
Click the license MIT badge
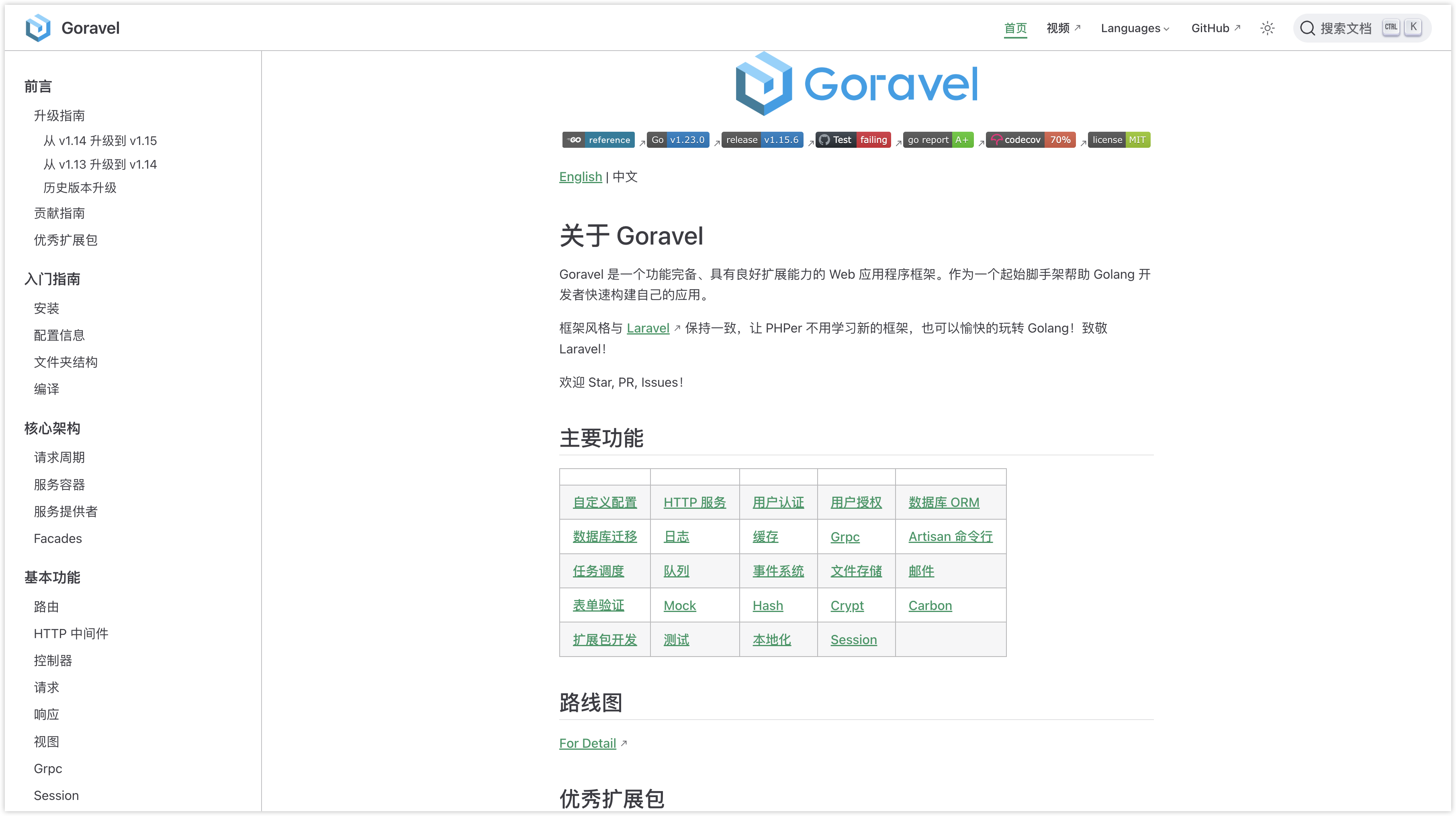click(x=1119, y=140)
